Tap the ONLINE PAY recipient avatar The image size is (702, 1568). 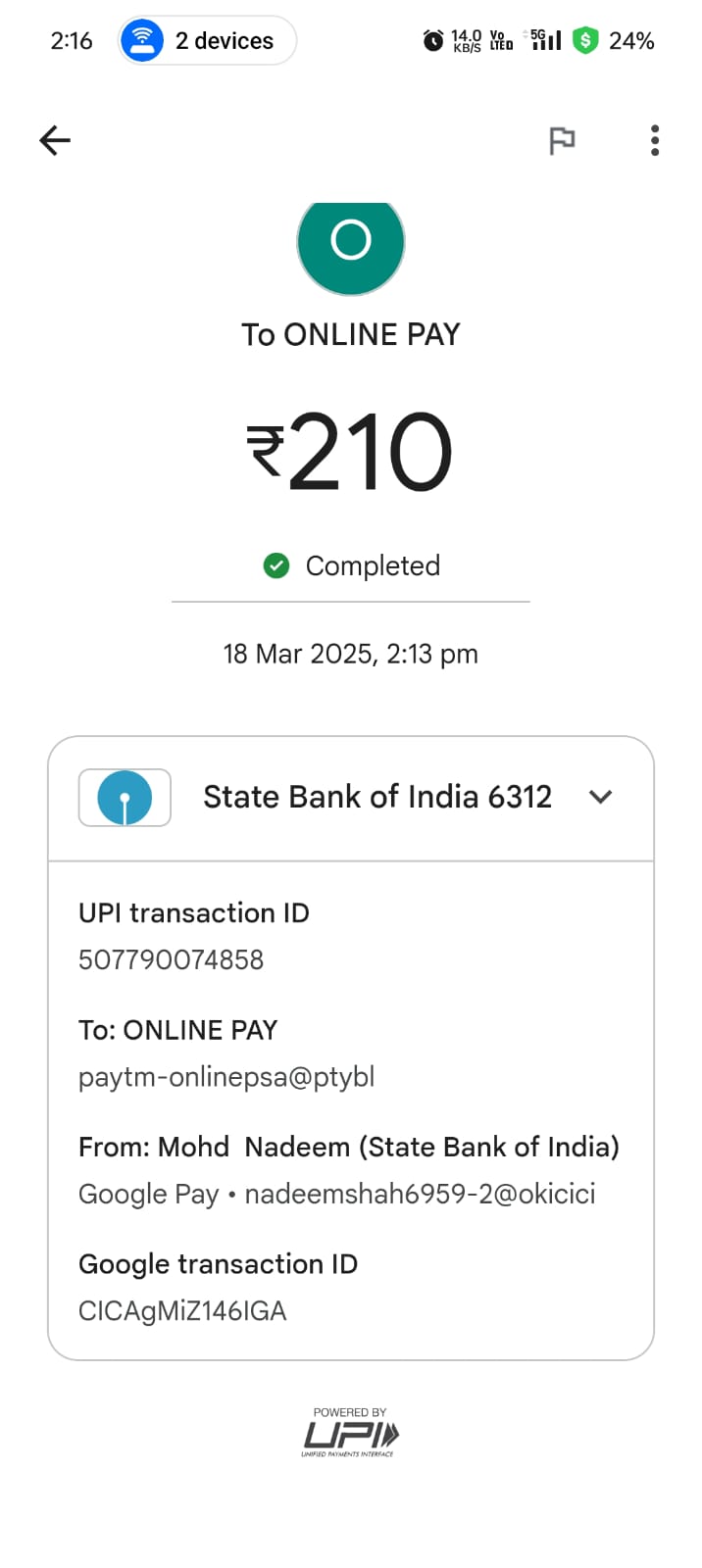coord(351,242)
